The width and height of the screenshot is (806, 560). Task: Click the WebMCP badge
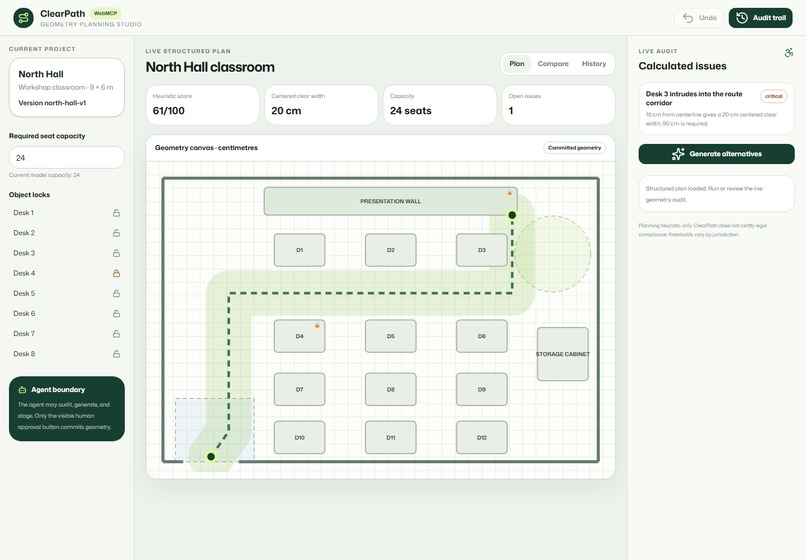point(105,13)
